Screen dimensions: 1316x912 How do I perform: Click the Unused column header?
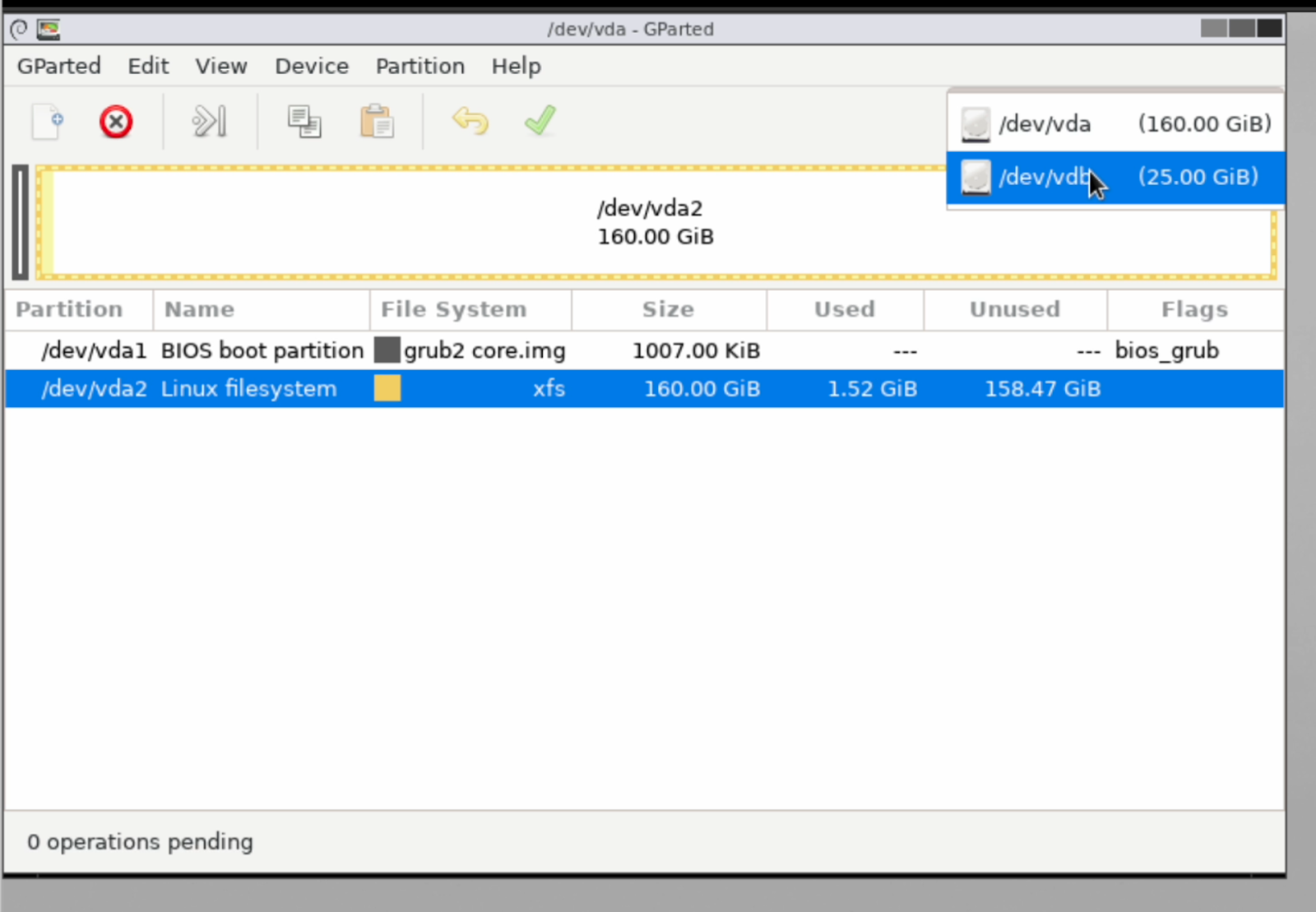tap(1015, 309)
